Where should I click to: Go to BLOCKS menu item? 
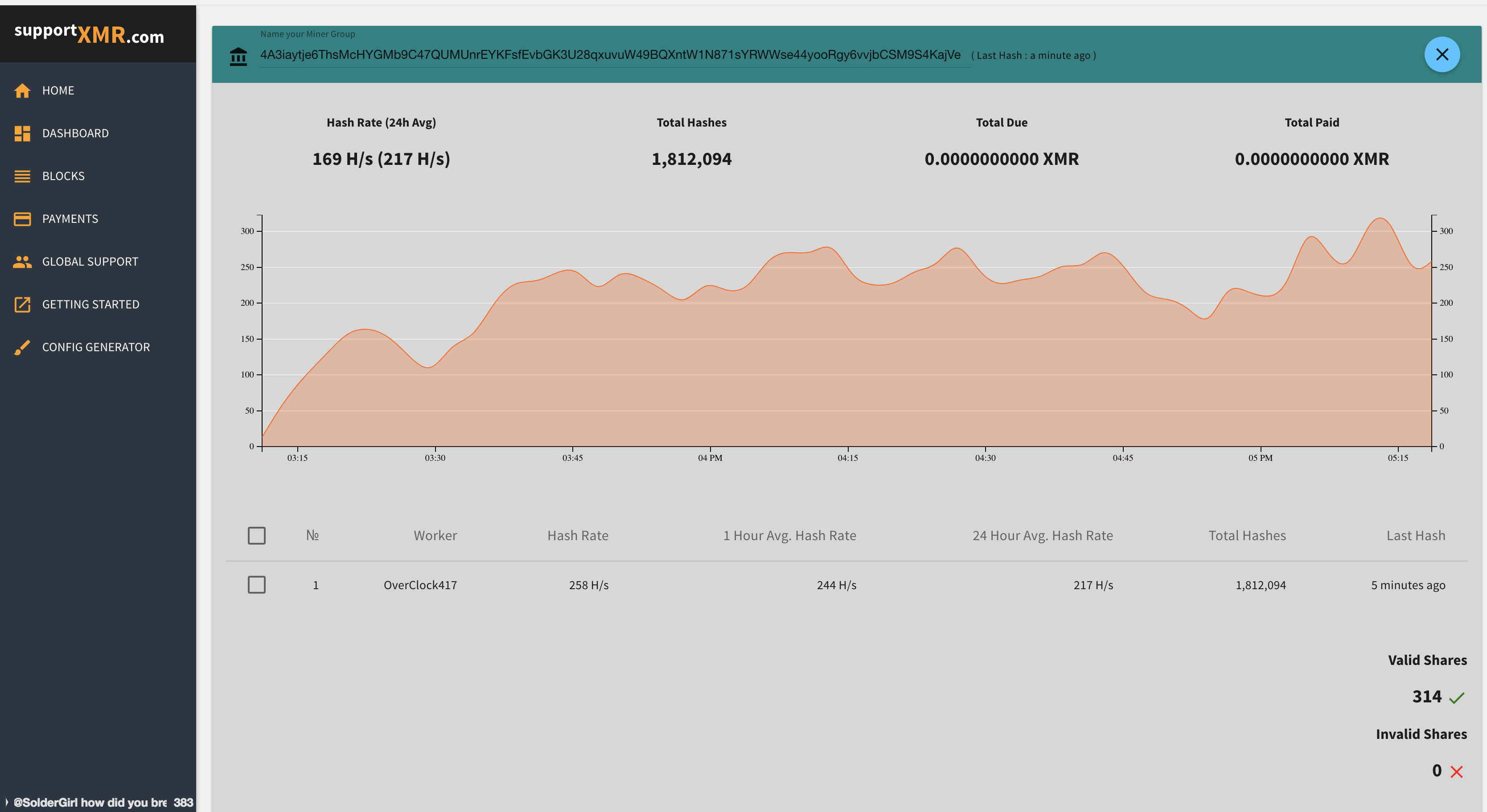coord(63,176)
